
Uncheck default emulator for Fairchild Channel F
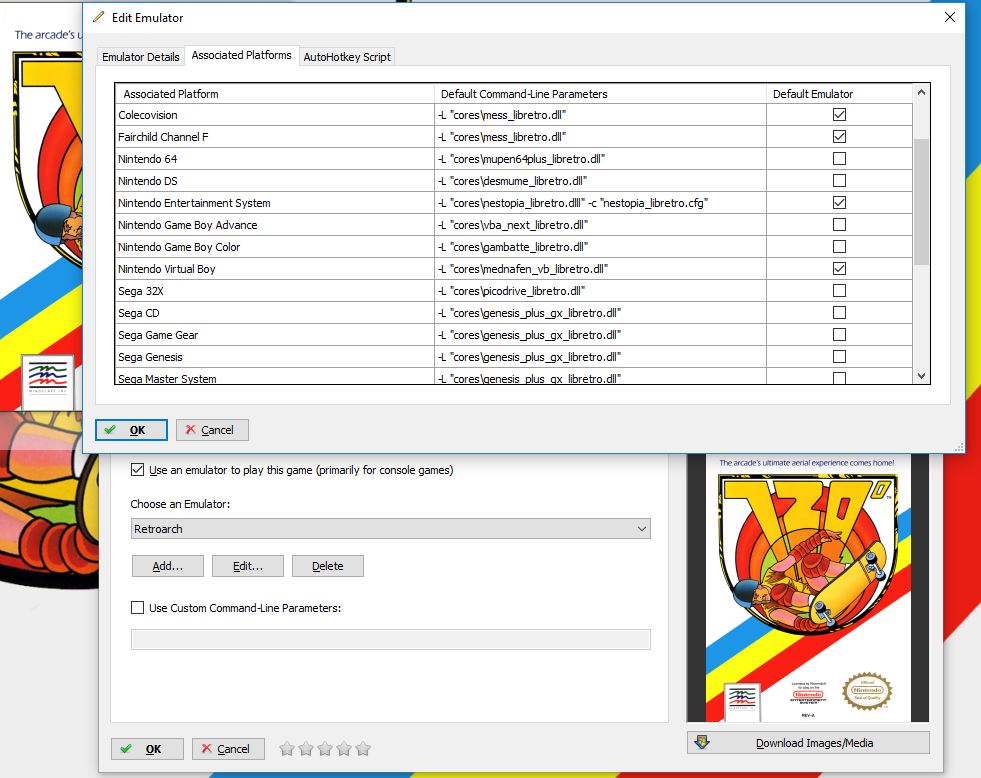tap(839, 136)
